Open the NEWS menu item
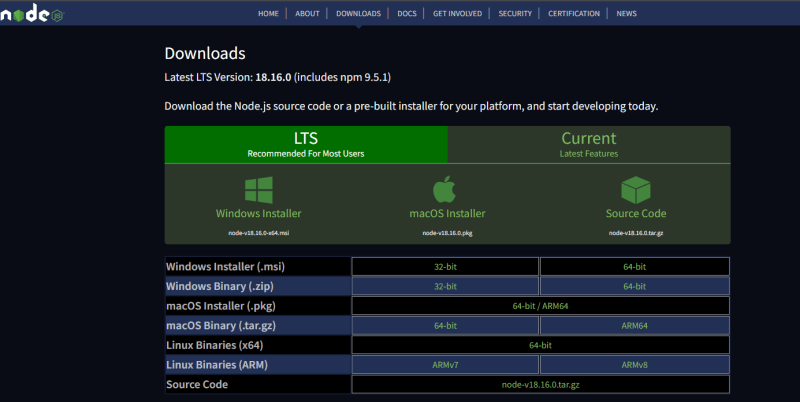 click(x=627, y=14)
